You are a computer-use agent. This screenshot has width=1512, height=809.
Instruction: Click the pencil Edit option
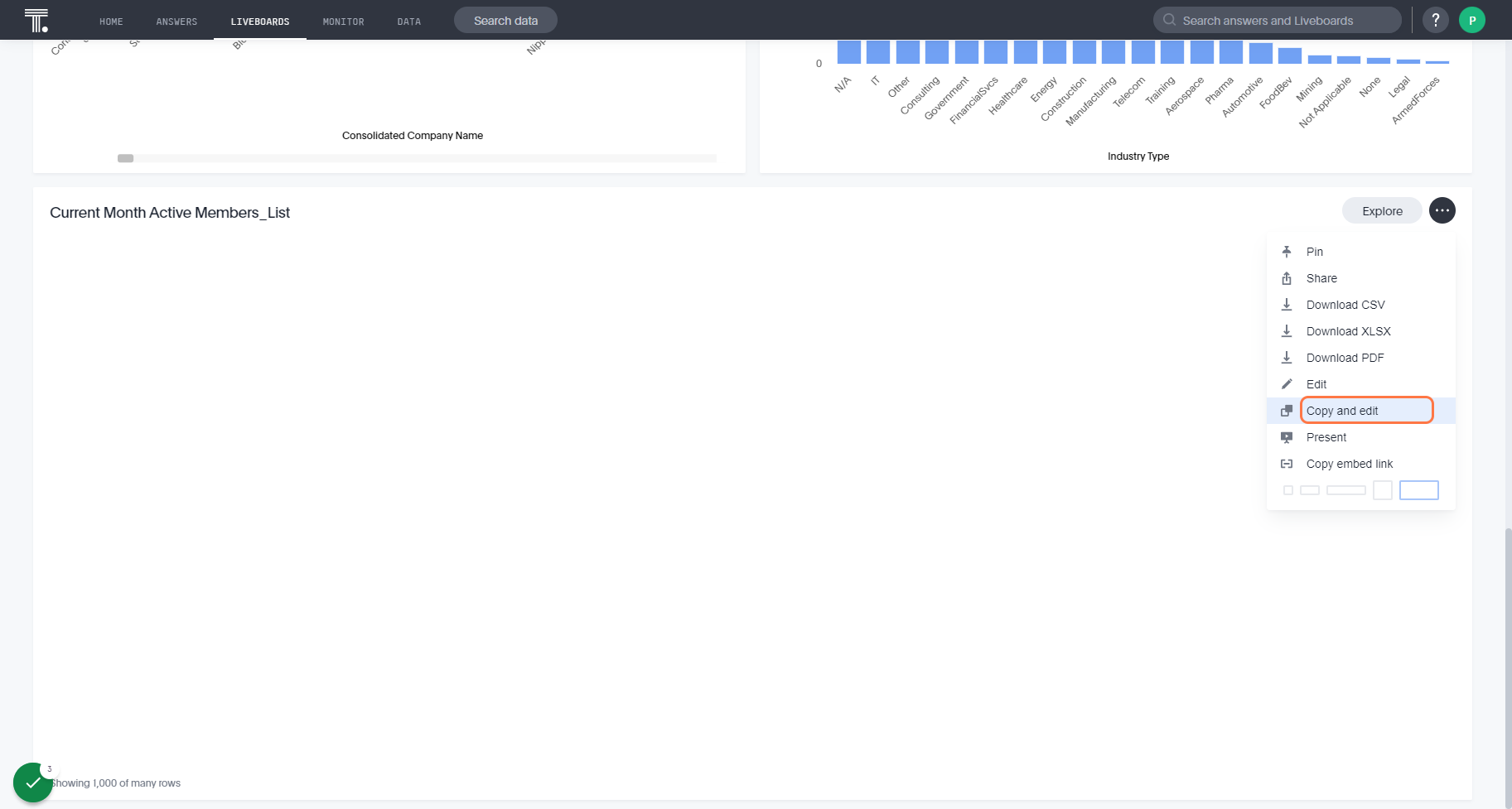[x=1361, y=384]
